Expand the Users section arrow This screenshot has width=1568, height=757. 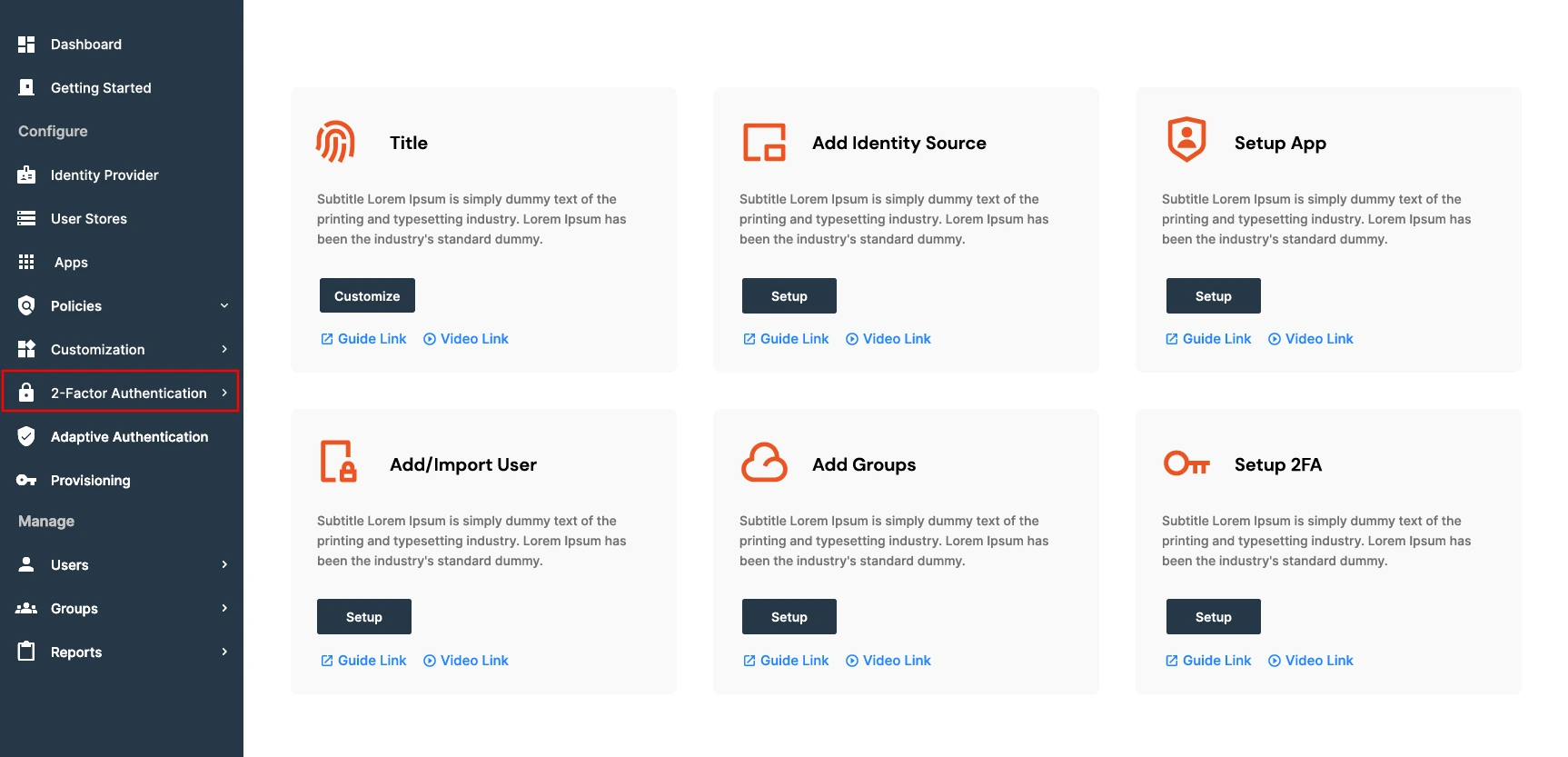pyautogui.click(x=224, y=564)
